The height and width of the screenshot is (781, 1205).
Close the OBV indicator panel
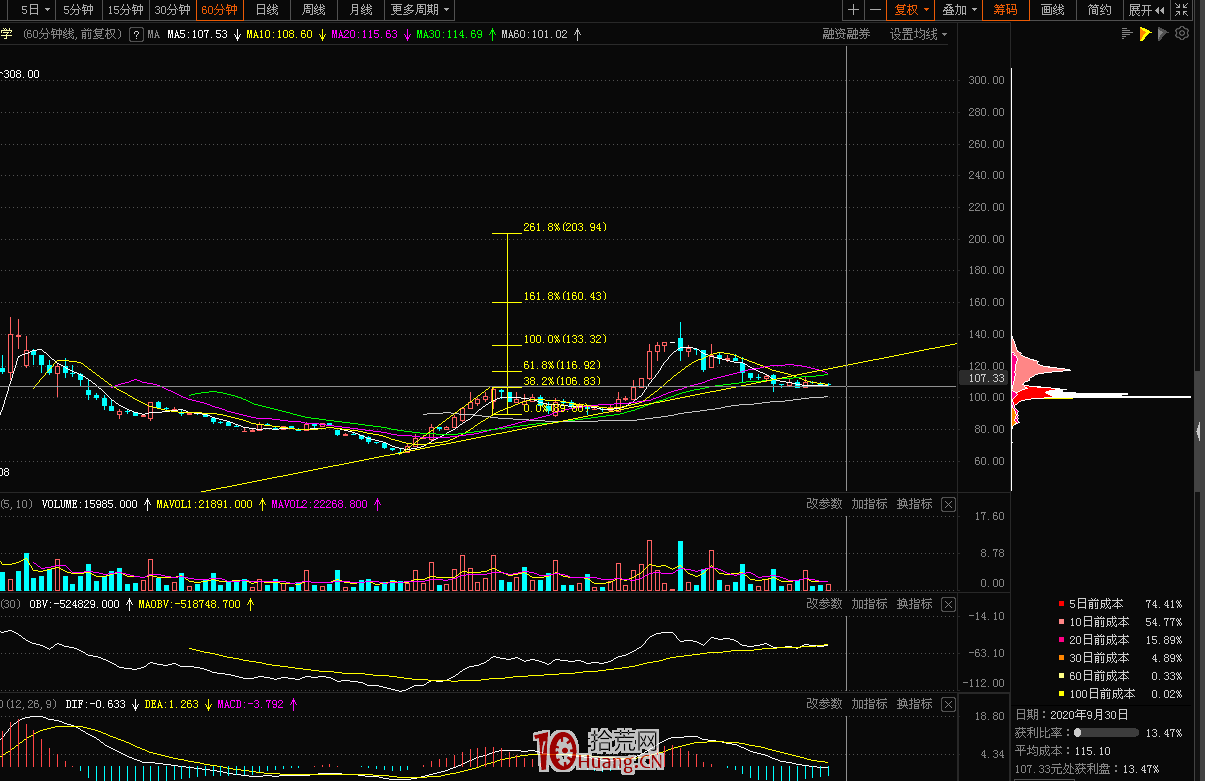[948, 604]
